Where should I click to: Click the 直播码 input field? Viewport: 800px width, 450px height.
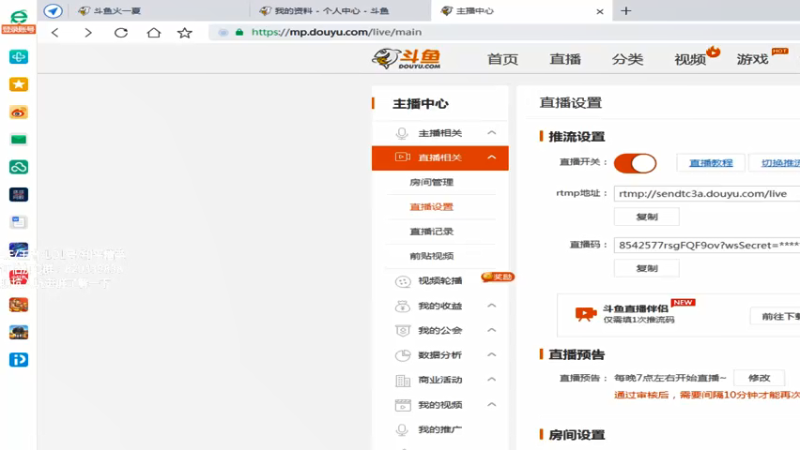coord(707,245)
